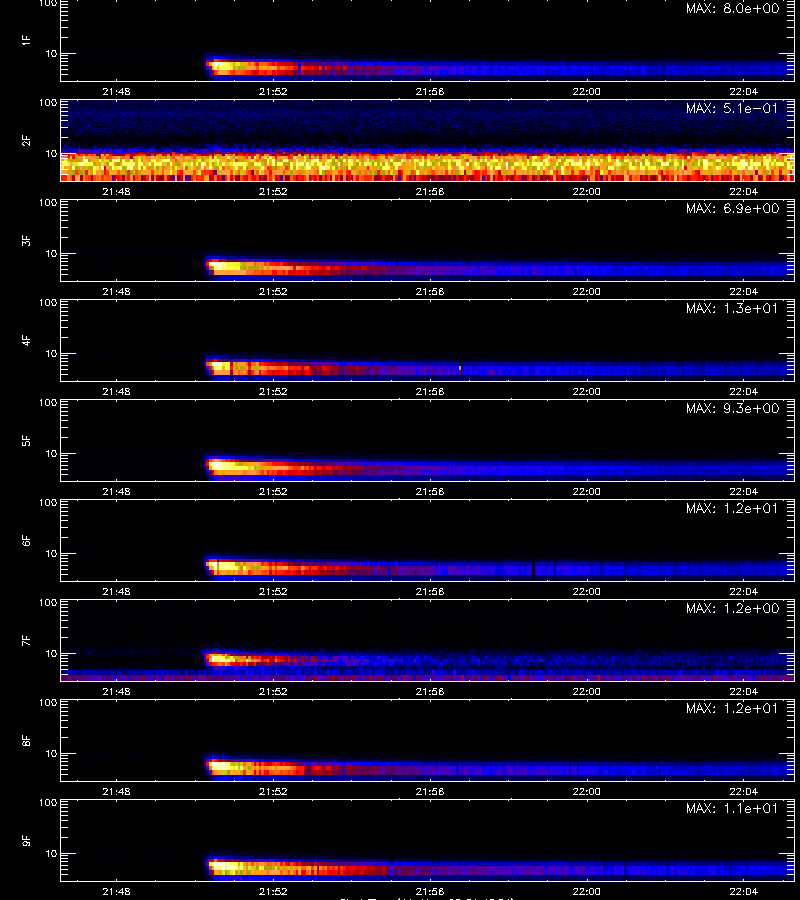Select the MAX: 1.1e+01 annotation
Screen dimensions: 800x900
click(x=732, y=809)
